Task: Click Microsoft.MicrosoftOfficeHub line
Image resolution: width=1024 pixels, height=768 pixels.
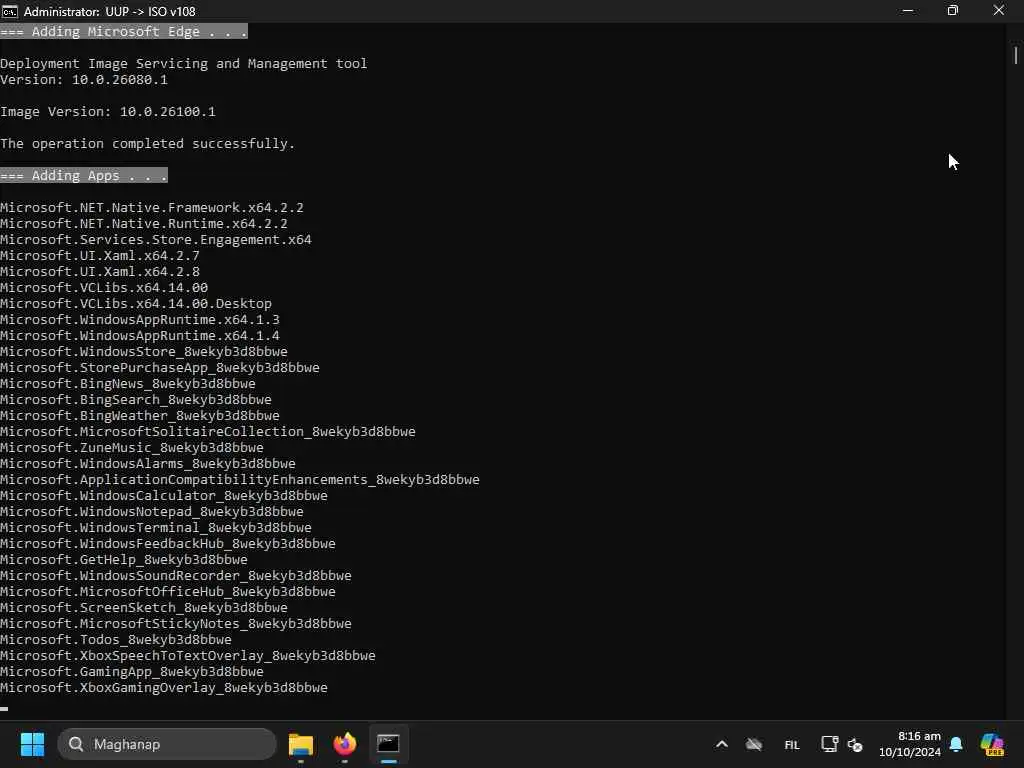Action: [168, 592]
